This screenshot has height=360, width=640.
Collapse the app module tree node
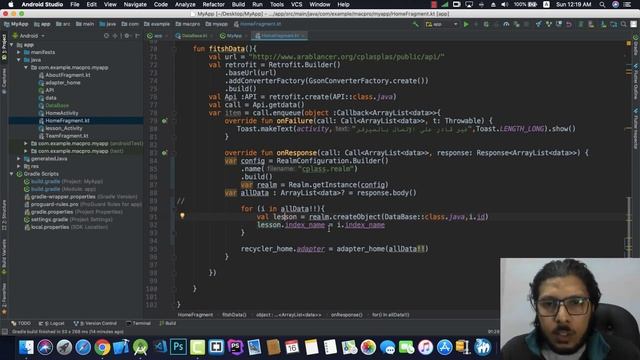tap(12, 44)
